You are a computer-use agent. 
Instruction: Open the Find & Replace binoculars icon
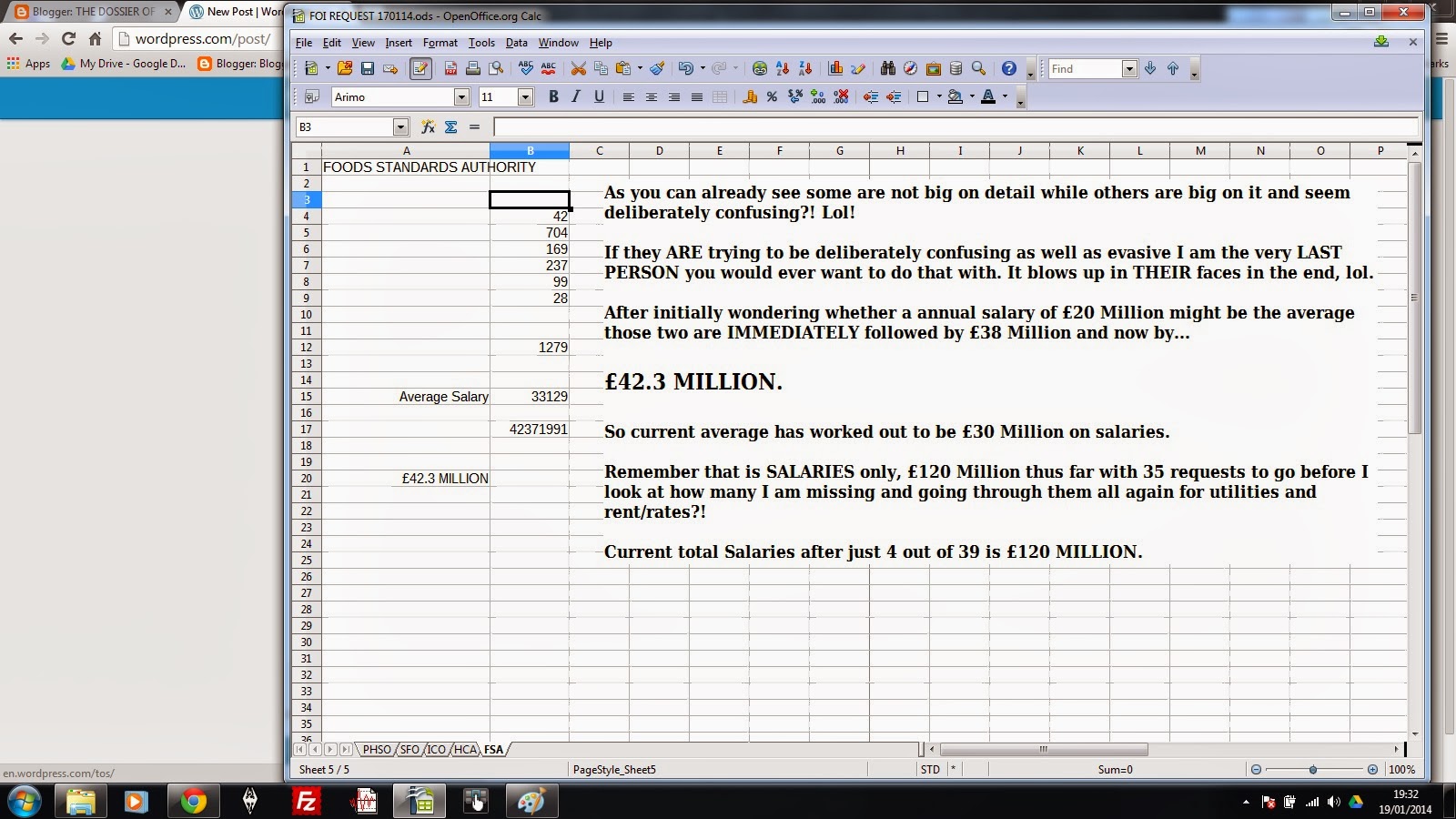tap(887, 69)
